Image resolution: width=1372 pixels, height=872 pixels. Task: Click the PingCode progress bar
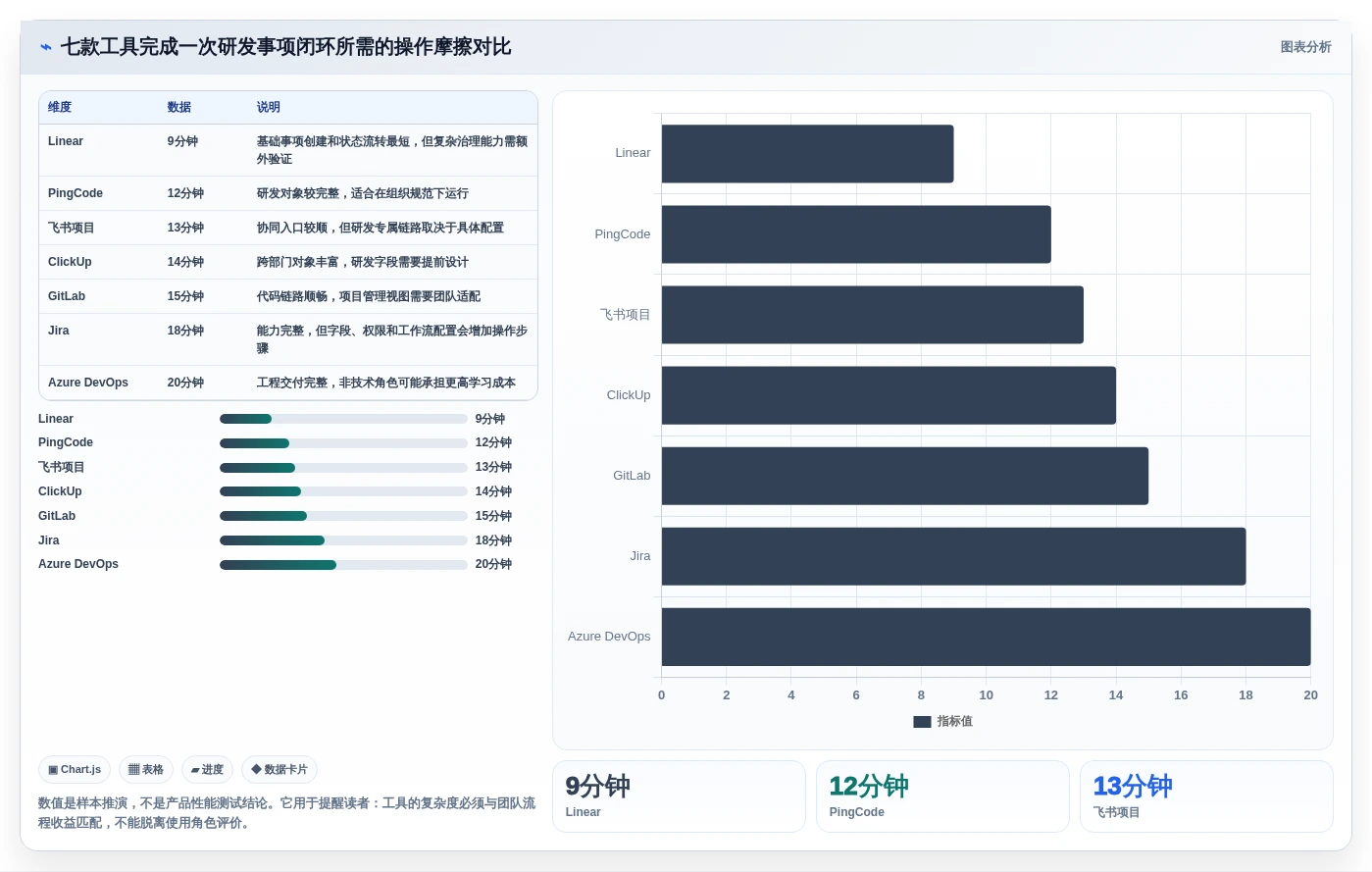coord(343,443)
